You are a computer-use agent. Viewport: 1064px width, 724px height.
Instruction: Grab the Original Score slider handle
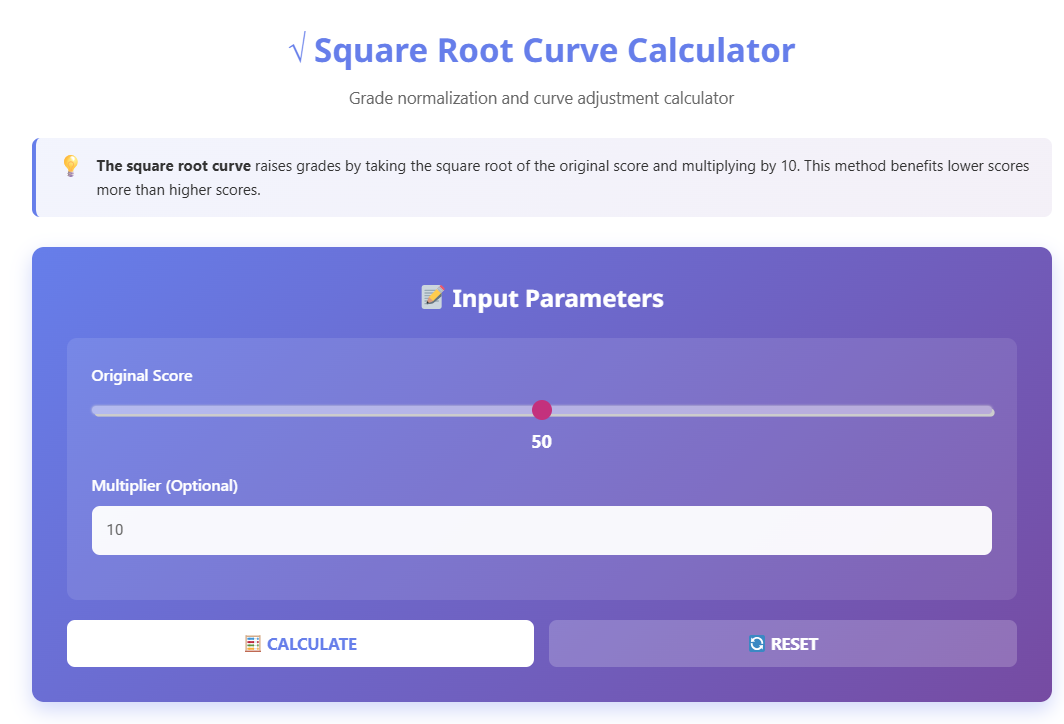542,410
